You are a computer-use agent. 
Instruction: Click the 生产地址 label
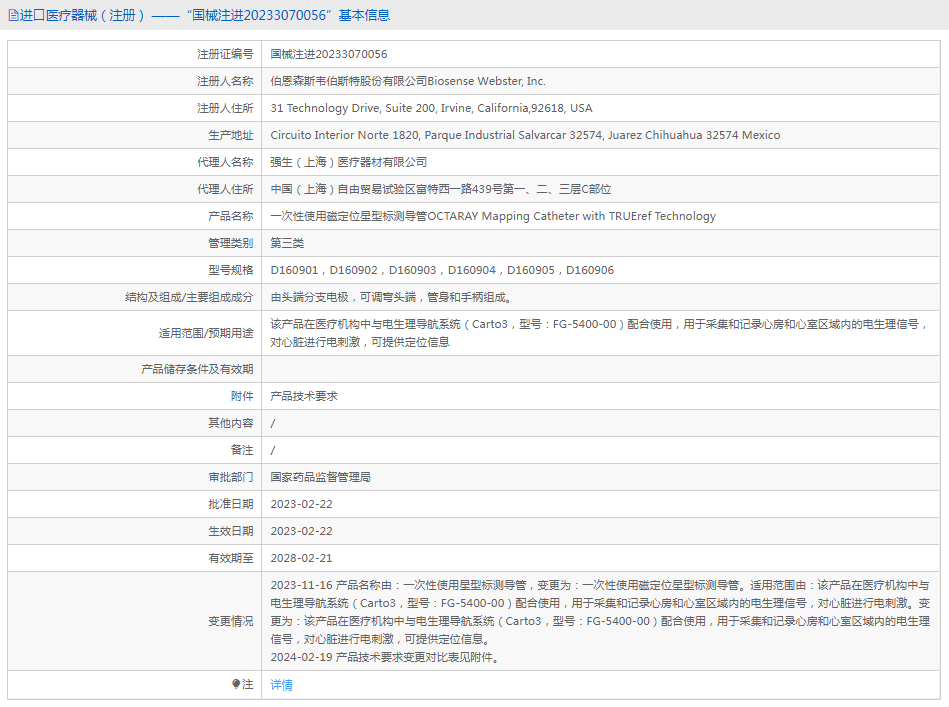(x=231, y=135)
